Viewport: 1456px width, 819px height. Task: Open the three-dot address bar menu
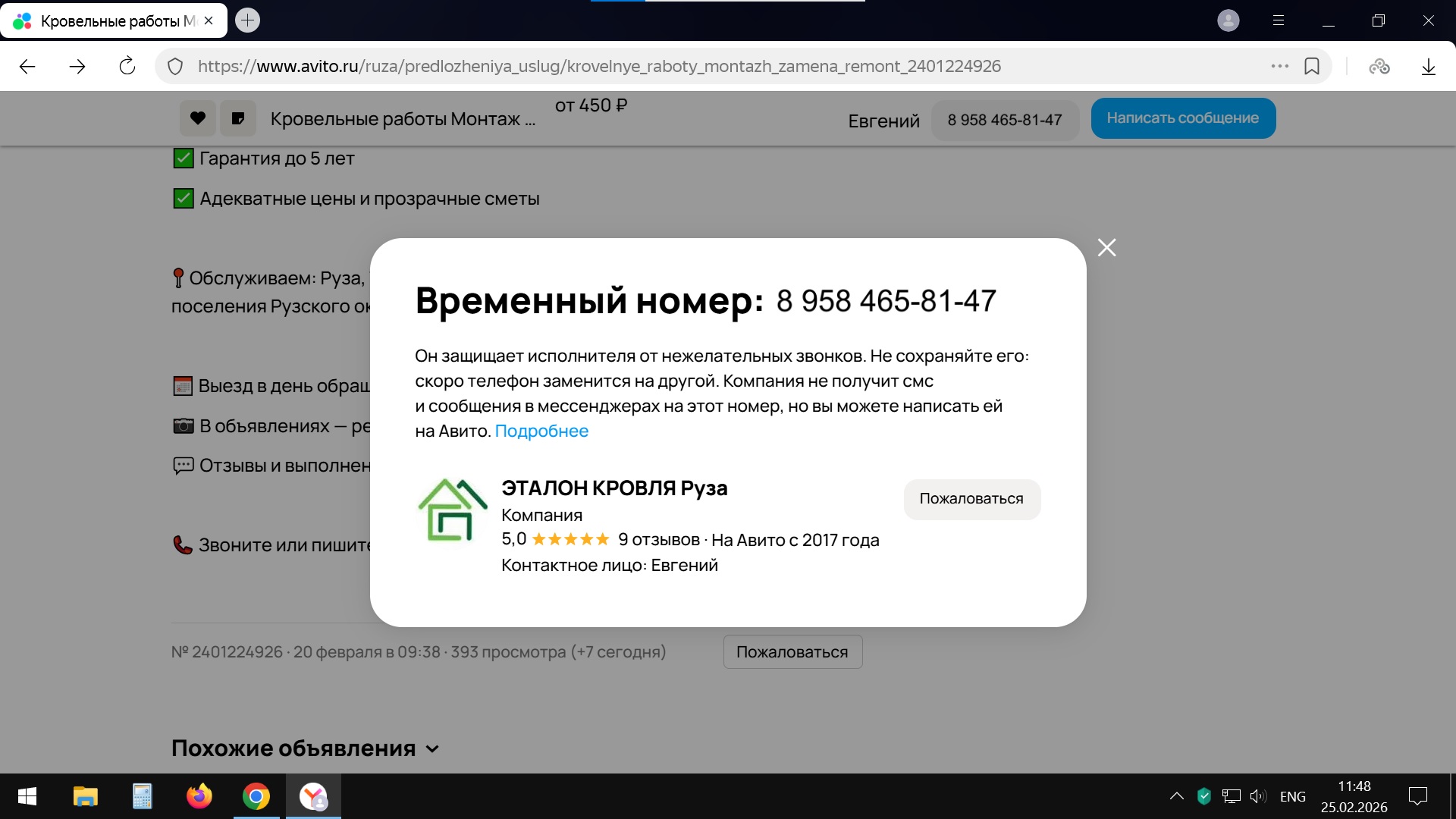coord(1280,66)
